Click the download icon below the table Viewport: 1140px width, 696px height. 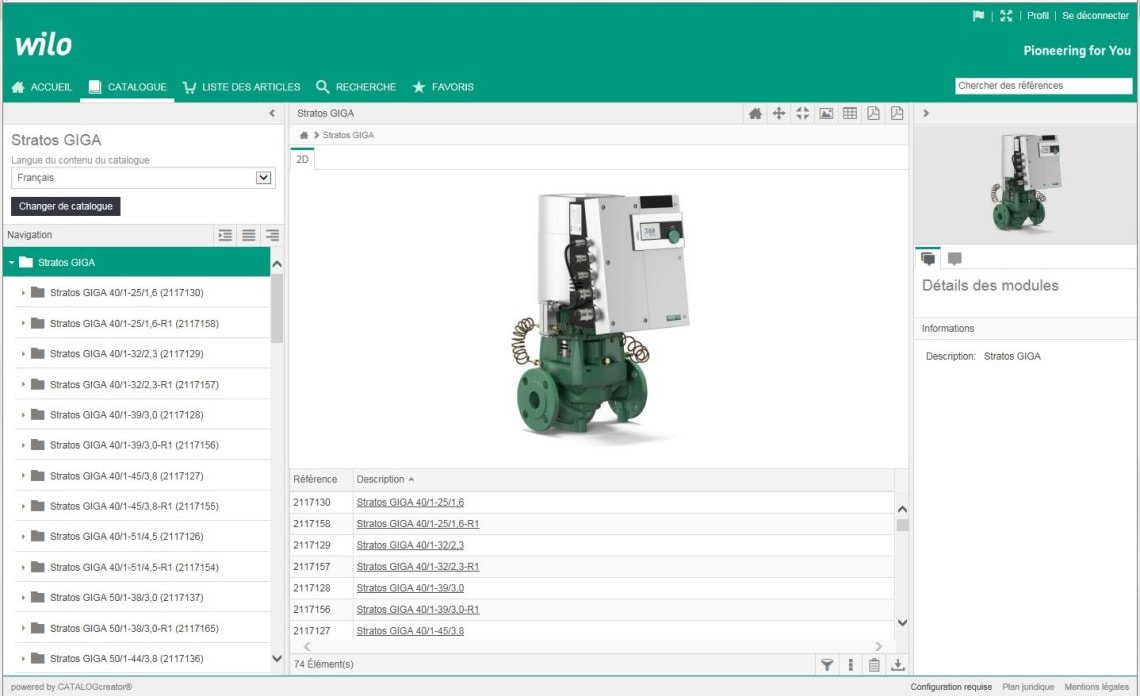pyautogui.click(x=898, y=665)
